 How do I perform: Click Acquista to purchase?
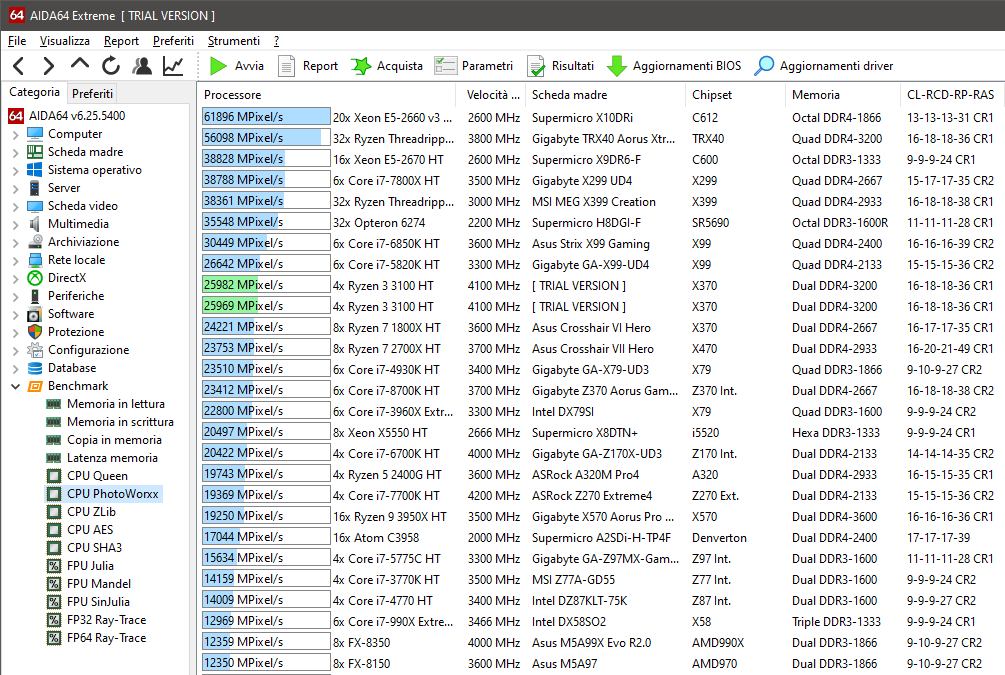[x=386, y=66]
